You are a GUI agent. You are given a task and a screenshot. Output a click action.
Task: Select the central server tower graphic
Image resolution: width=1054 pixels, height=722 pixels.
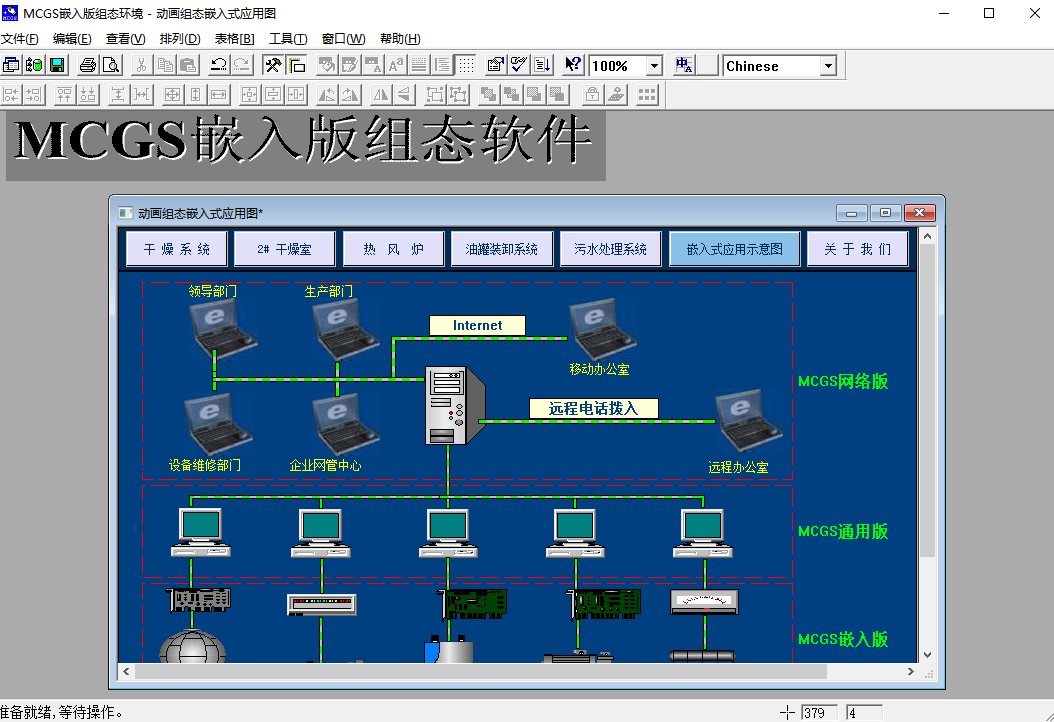[x=454, y=405]
